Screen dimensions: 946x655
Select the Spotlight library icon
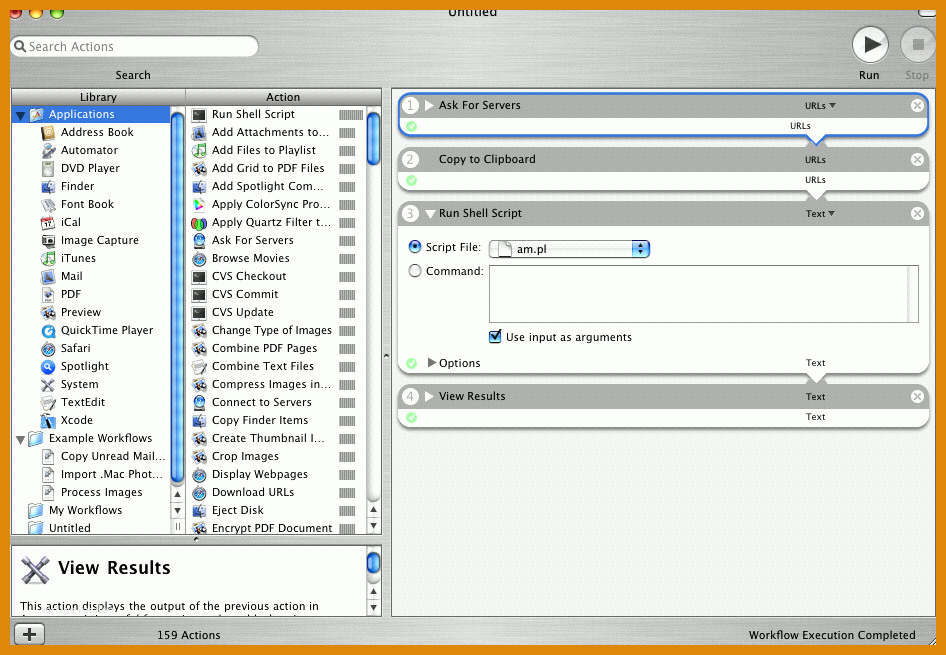tap(48, 367)
